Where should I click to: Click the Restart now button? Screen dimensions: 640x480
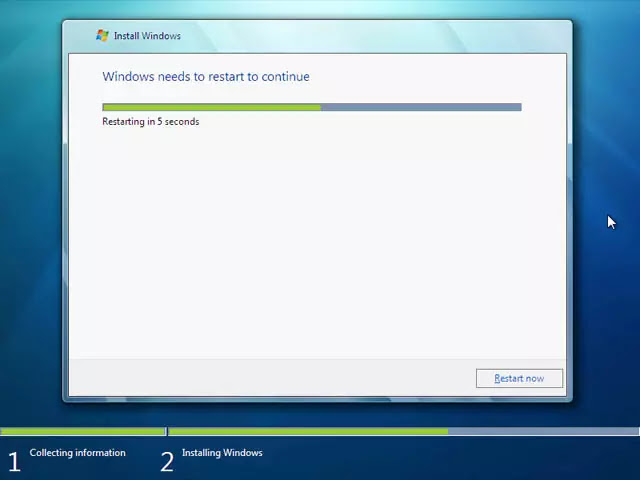coord(519,378)
